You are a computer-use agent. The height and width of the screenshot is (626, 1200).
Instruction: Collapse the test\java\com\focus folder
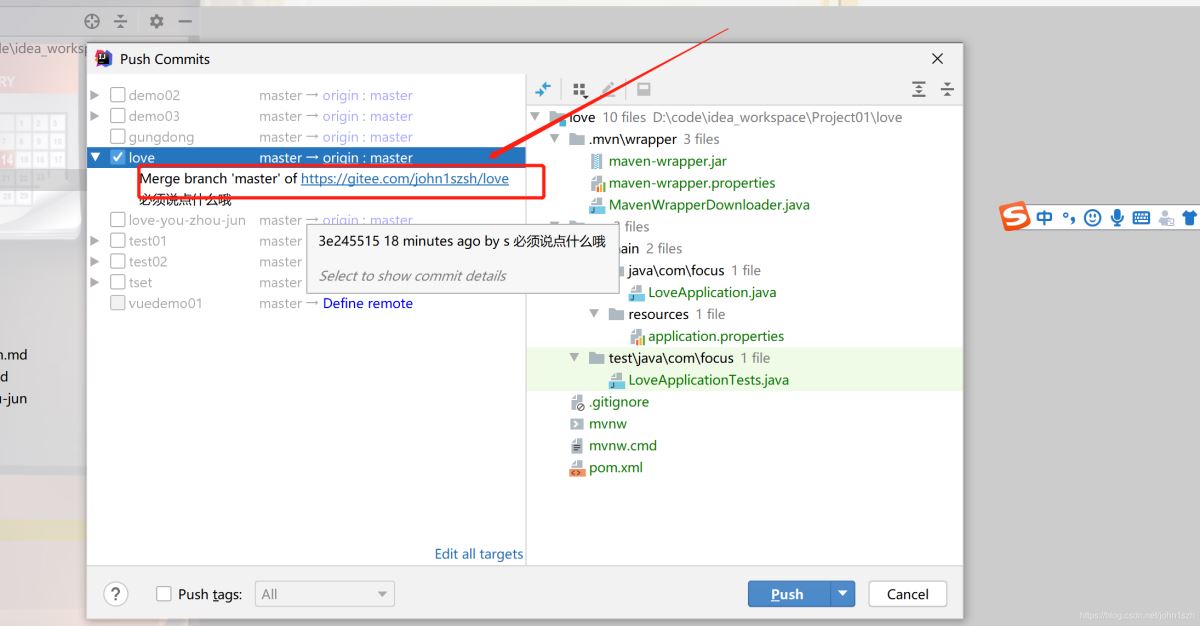pyautogui.click(x=575, y=358)
